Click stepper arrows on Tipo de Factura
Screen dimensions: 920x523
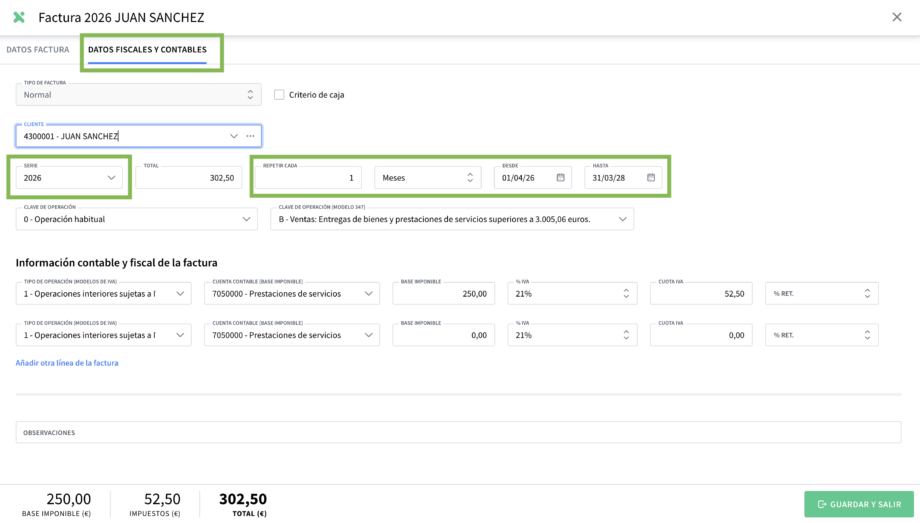[250, 95]
